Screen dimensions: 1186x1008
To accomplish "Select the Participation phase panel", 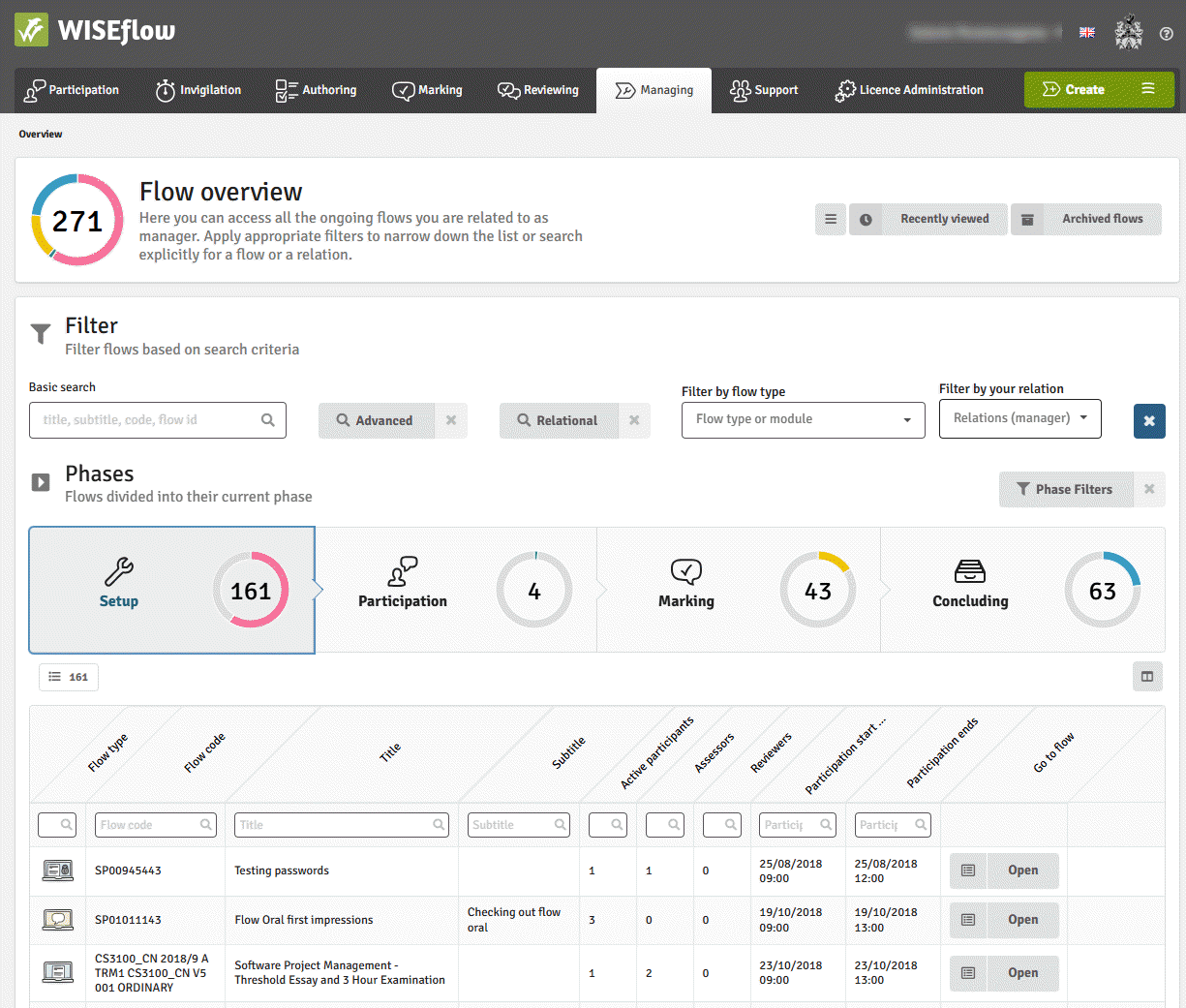I will point(455,590).
